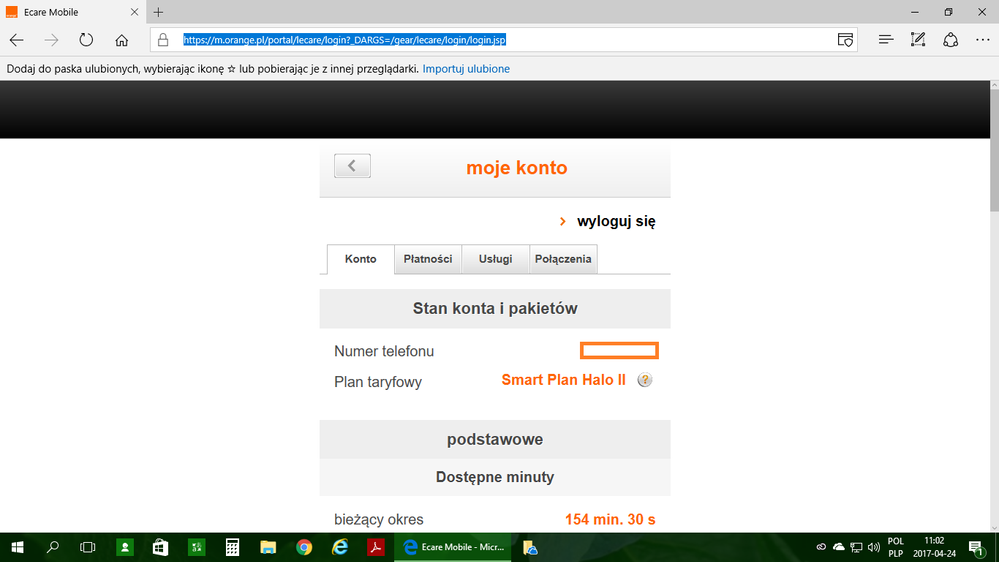Click the Plan taryfowy label
This screenshot has height=562, width=999.
click(x=378, y=382)
